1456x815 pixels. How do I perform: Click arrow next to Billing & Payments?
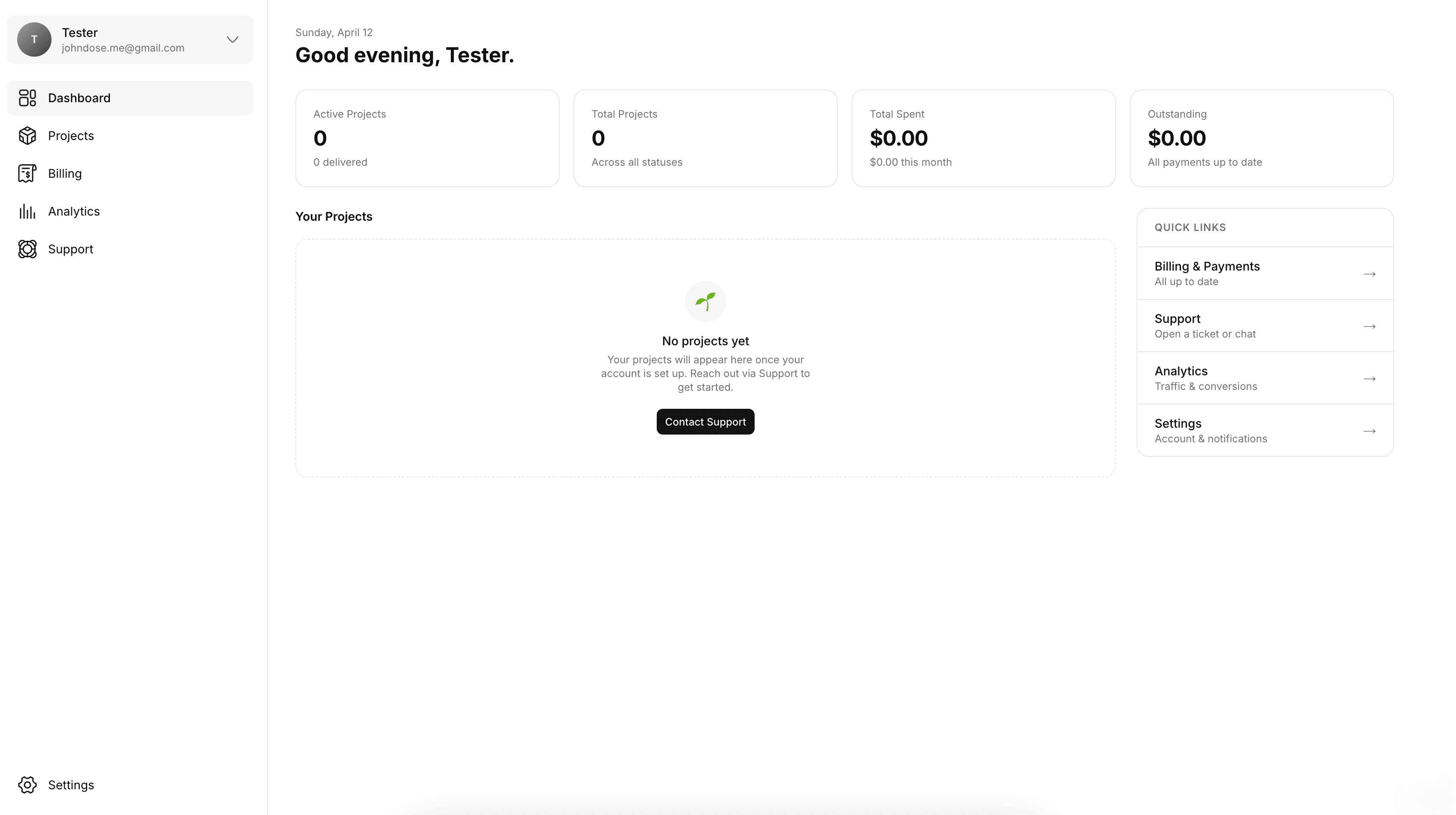(x=1369, y=274)
